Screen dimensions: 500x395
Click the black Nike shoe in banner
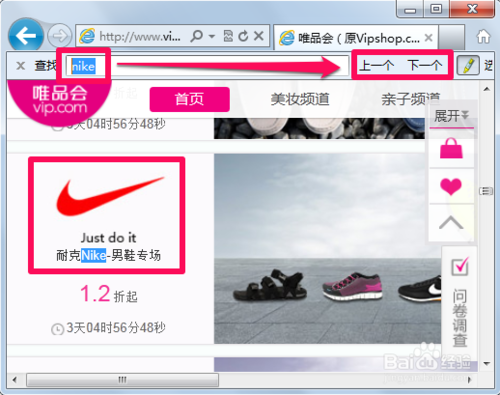420,288
